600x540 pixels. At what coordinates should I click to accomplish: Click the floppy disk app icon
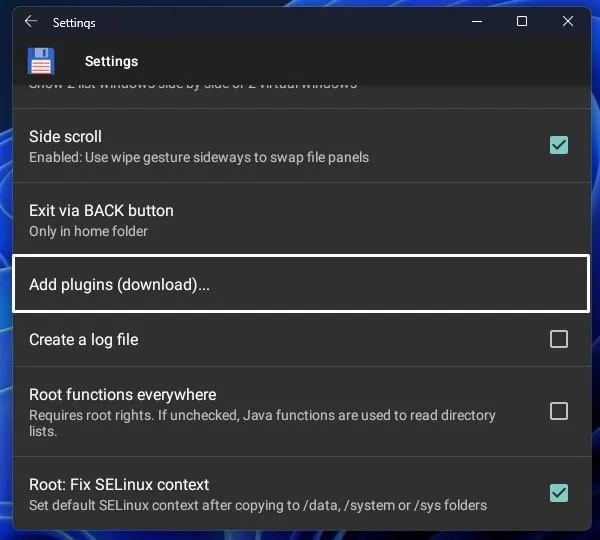click(41, 61)
